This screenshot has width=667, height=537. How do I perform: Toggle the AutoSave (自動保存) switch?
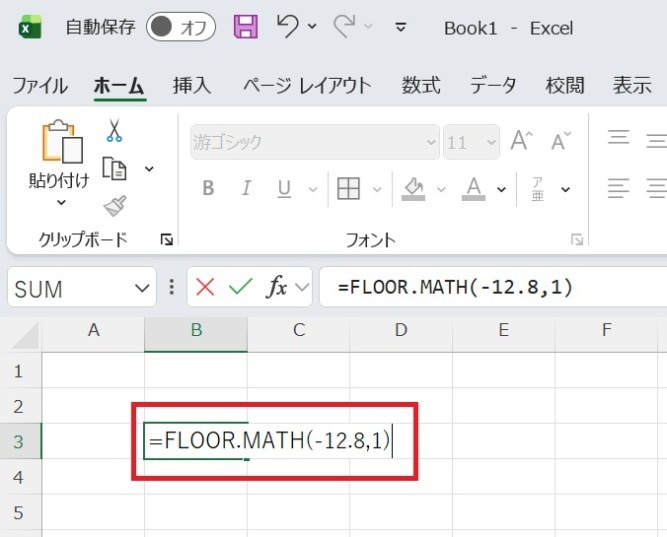[x=181, y=27]
